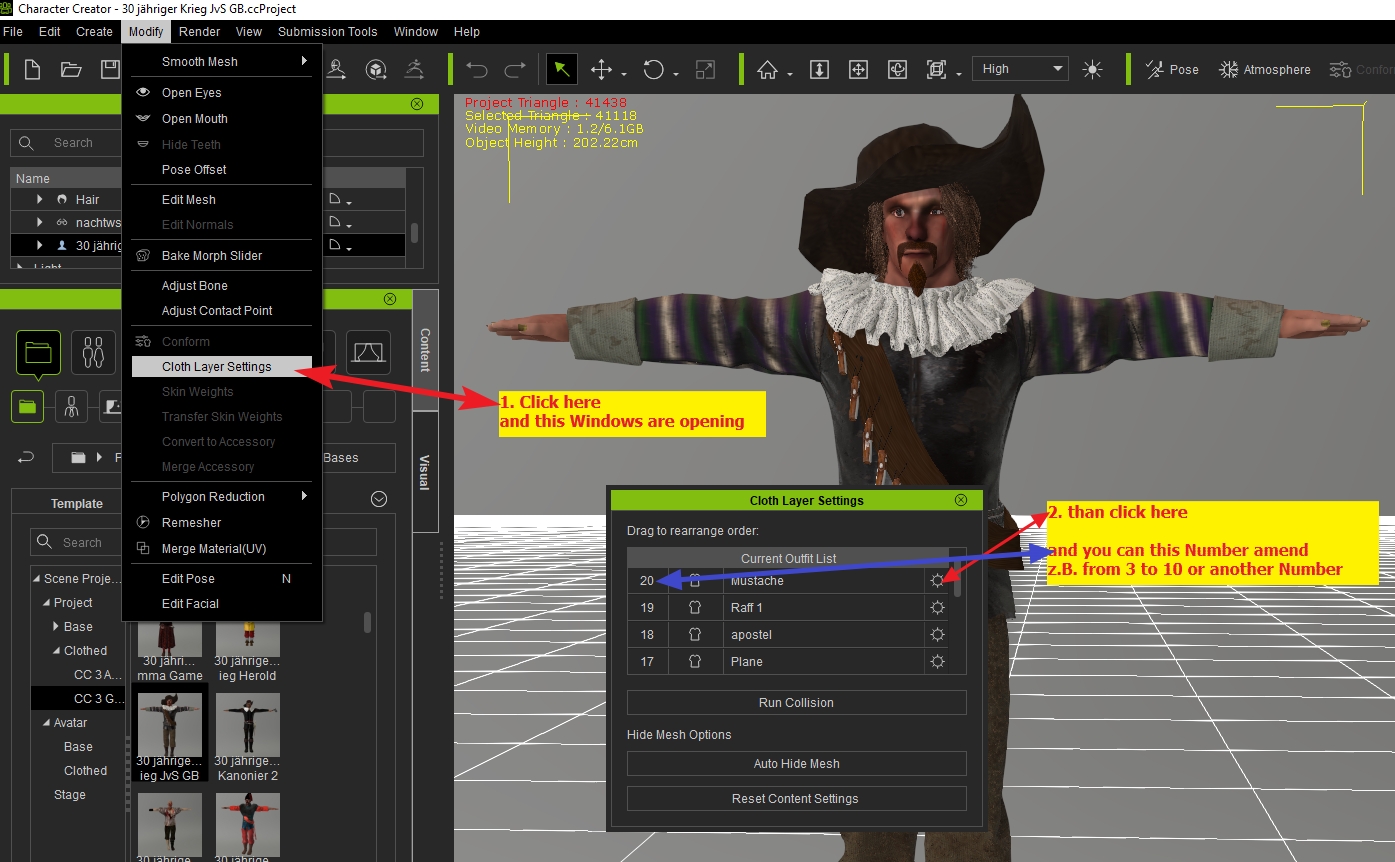Activate the Scale tool
The width and height of the screenshot is (1395, 862).
[705, 69]
